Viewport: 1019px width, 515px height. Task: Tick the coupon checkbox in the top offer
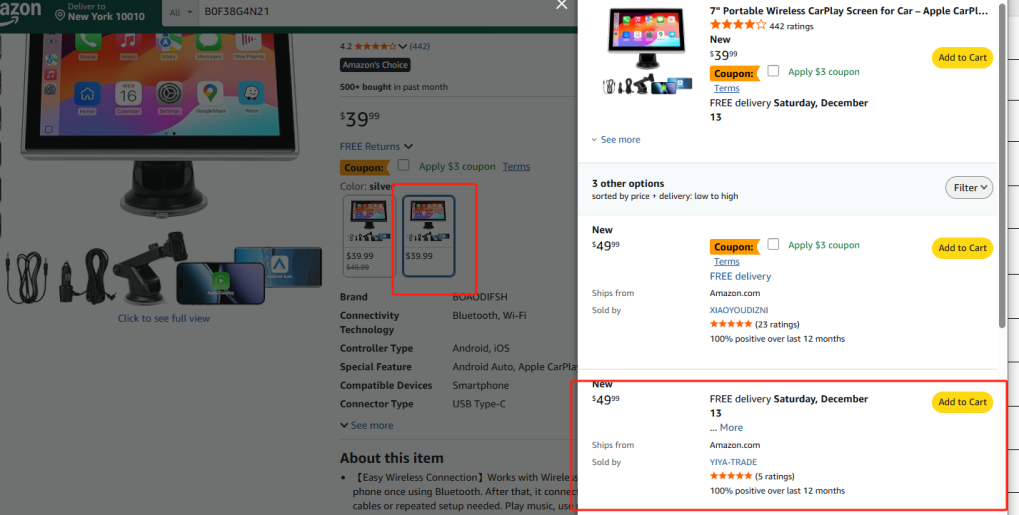(x=773, y=71)
